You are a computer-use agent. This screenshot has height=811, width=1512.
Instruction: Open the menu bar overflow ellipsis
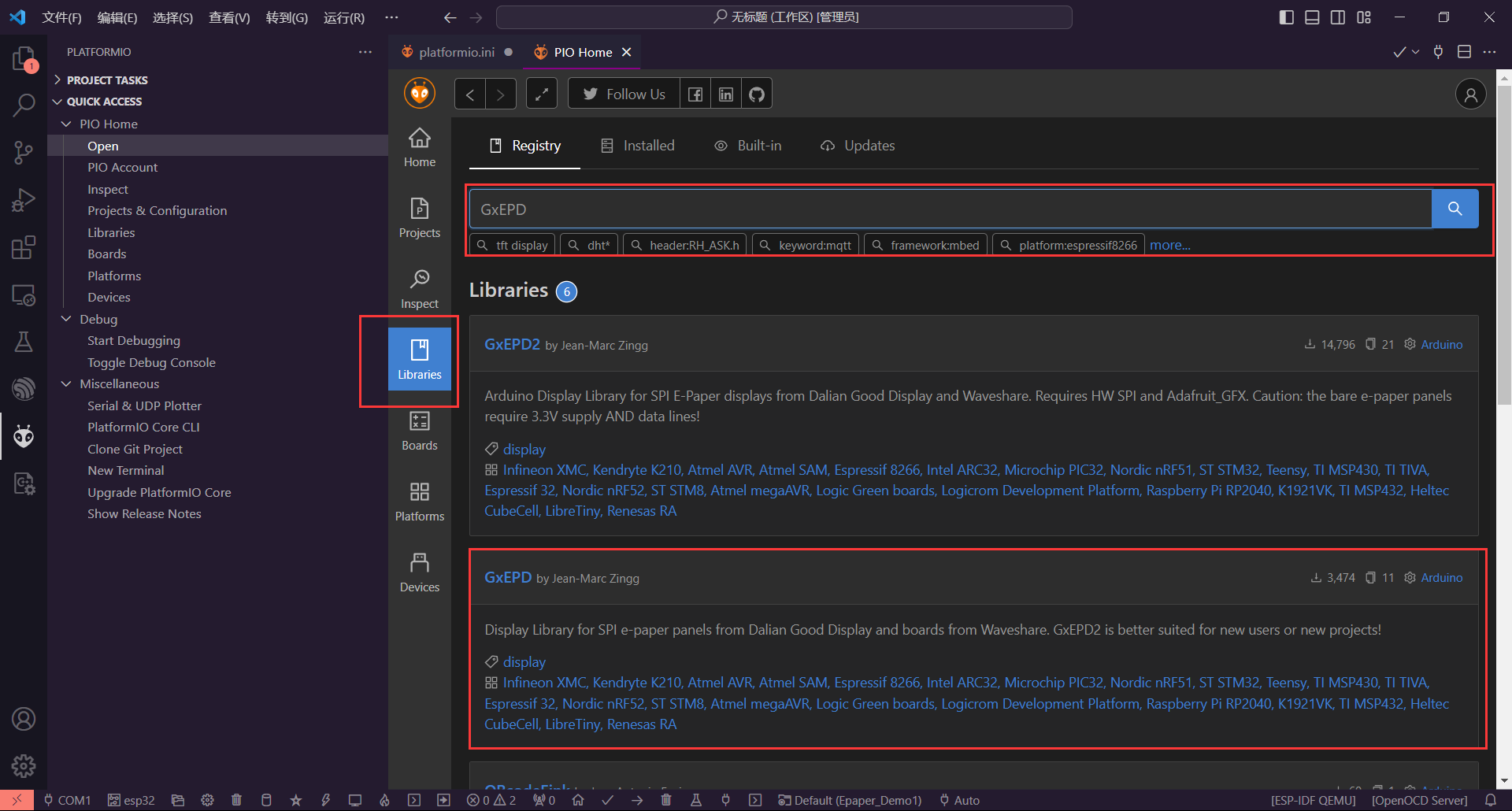tap(391, 17)
